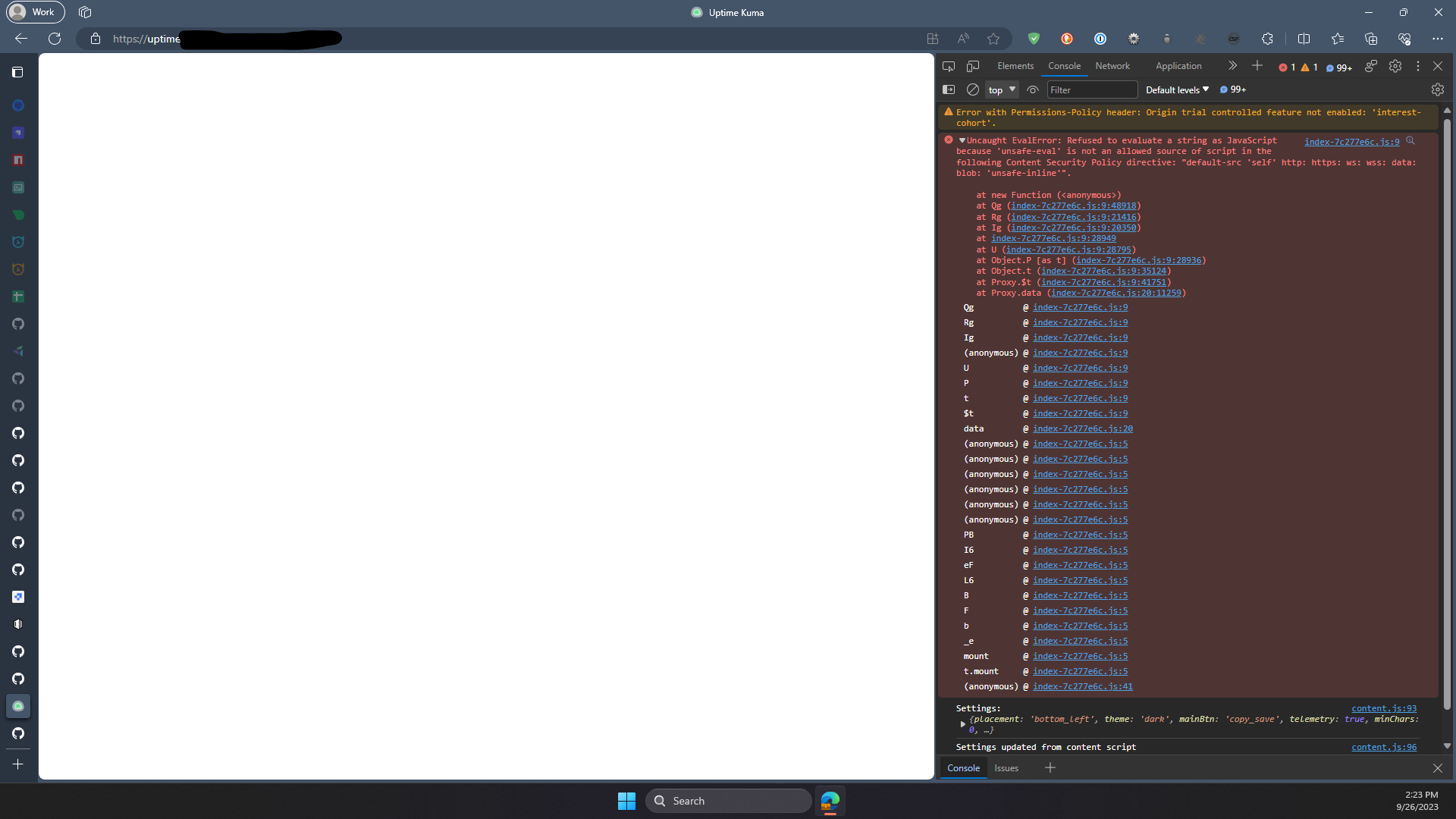The width and height of the screenshot is (1456, 819).
Task: Create a live expression with the eye icon
Action: tap(1033, 89)
